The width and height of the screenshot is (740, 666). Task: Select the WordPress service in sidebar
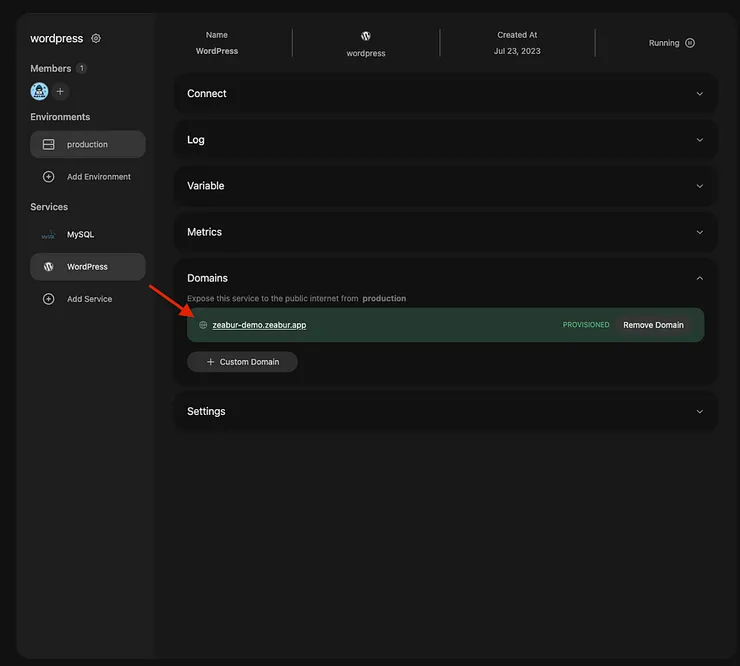point(87,267)
